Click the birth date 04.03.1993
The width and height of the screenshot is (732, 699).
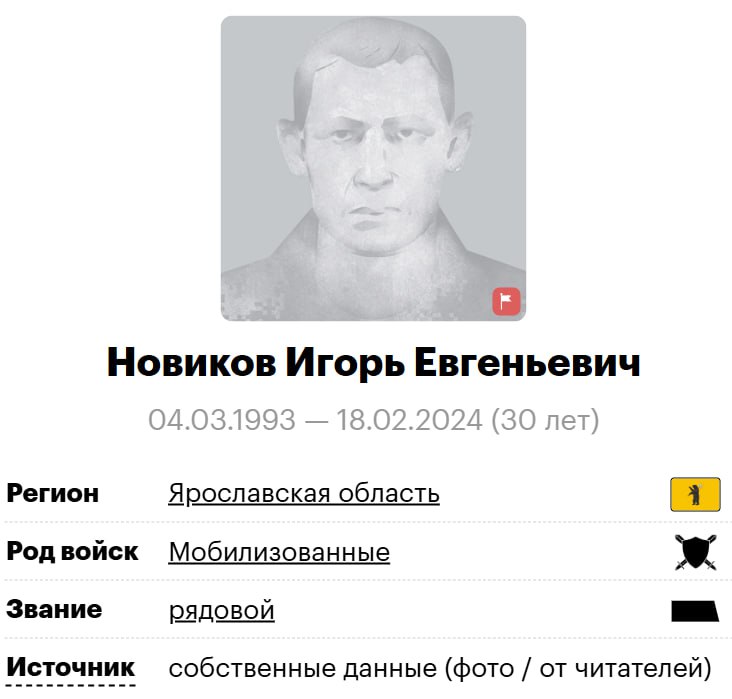tap(222, 420)
